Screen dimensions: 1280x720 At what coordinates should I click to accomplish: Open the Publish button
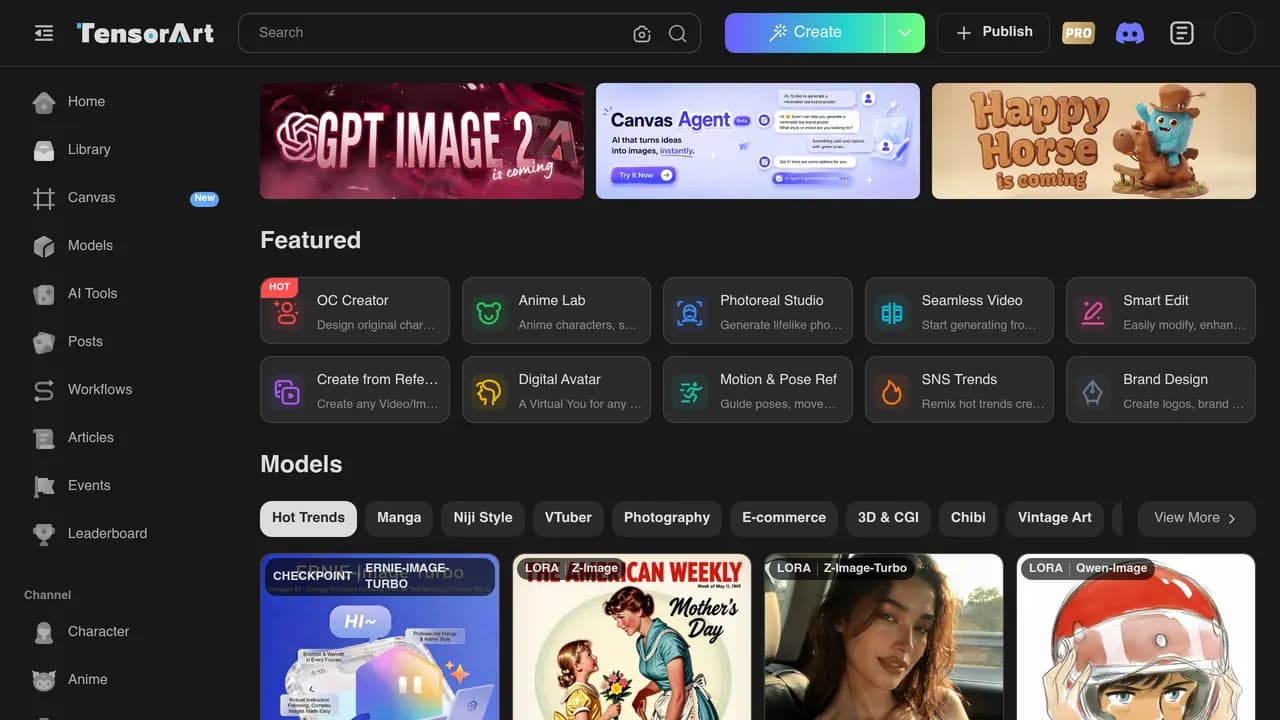click(x=993, y=33)
